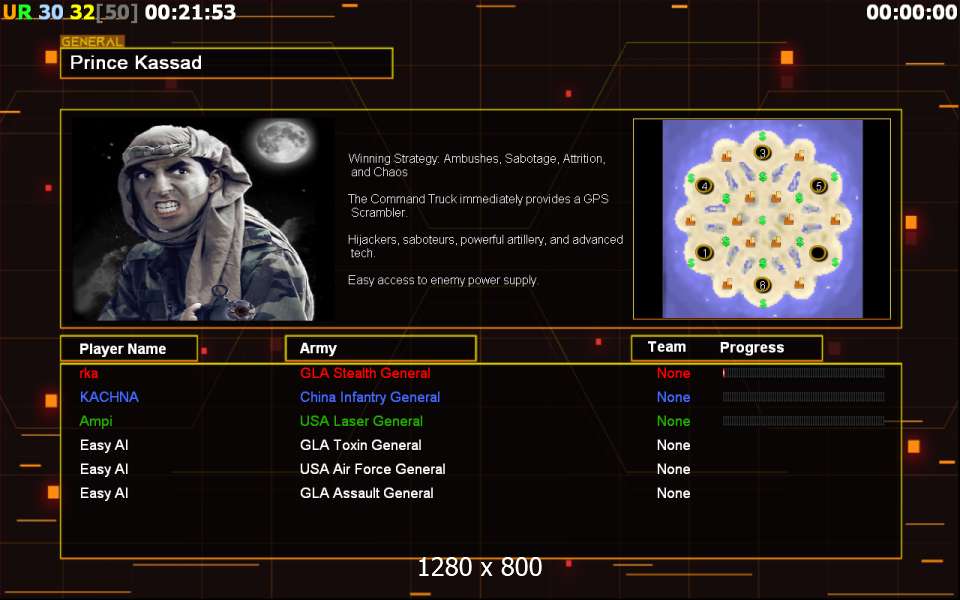Click the yellow 32 value in the top overlay

(82, 12)
